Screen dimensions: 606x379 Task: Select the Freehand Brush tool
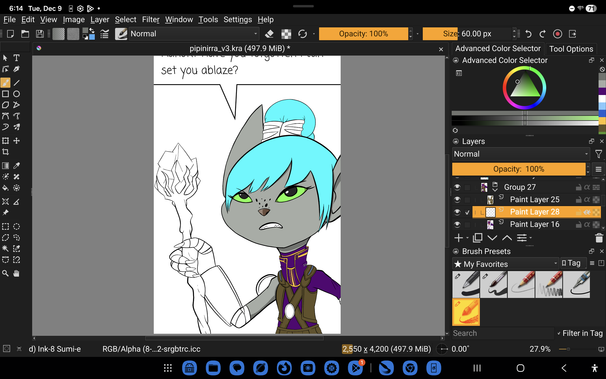(x=5, y=83)
